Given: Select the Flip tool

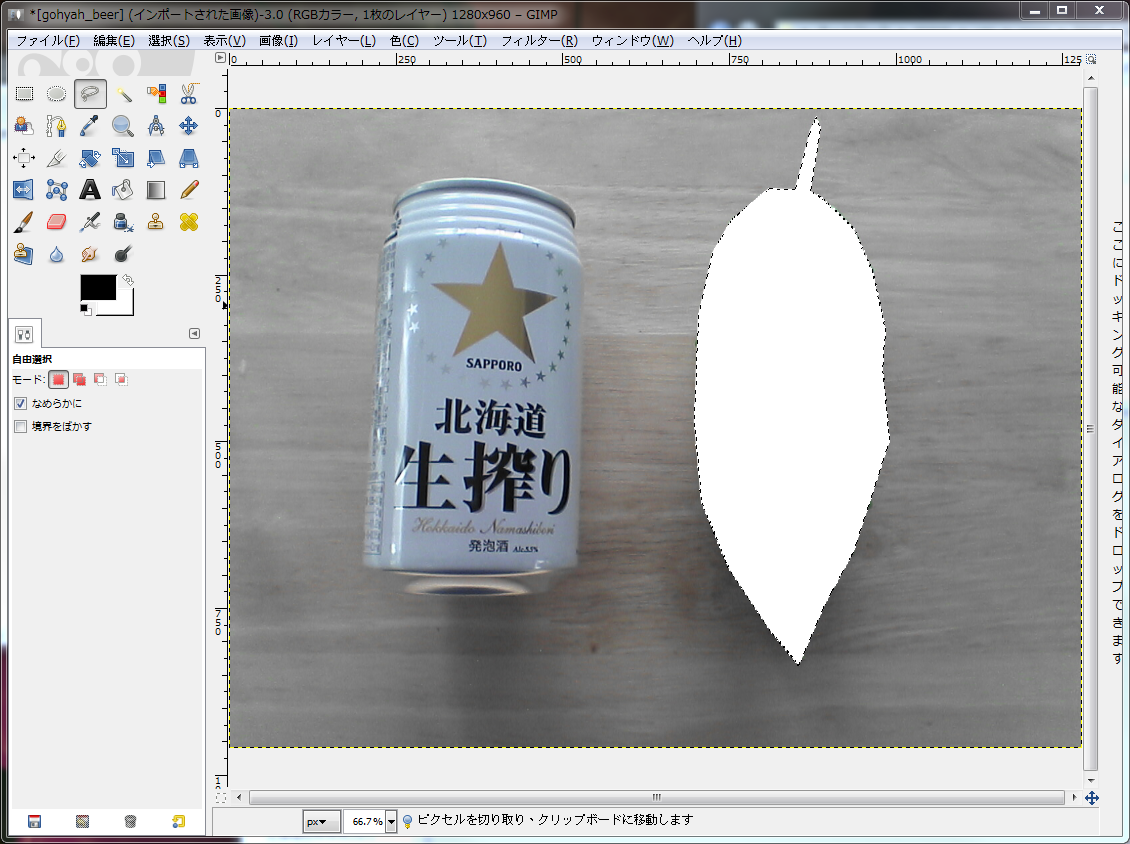Looking at the screenshot, I should coord(24,190).
